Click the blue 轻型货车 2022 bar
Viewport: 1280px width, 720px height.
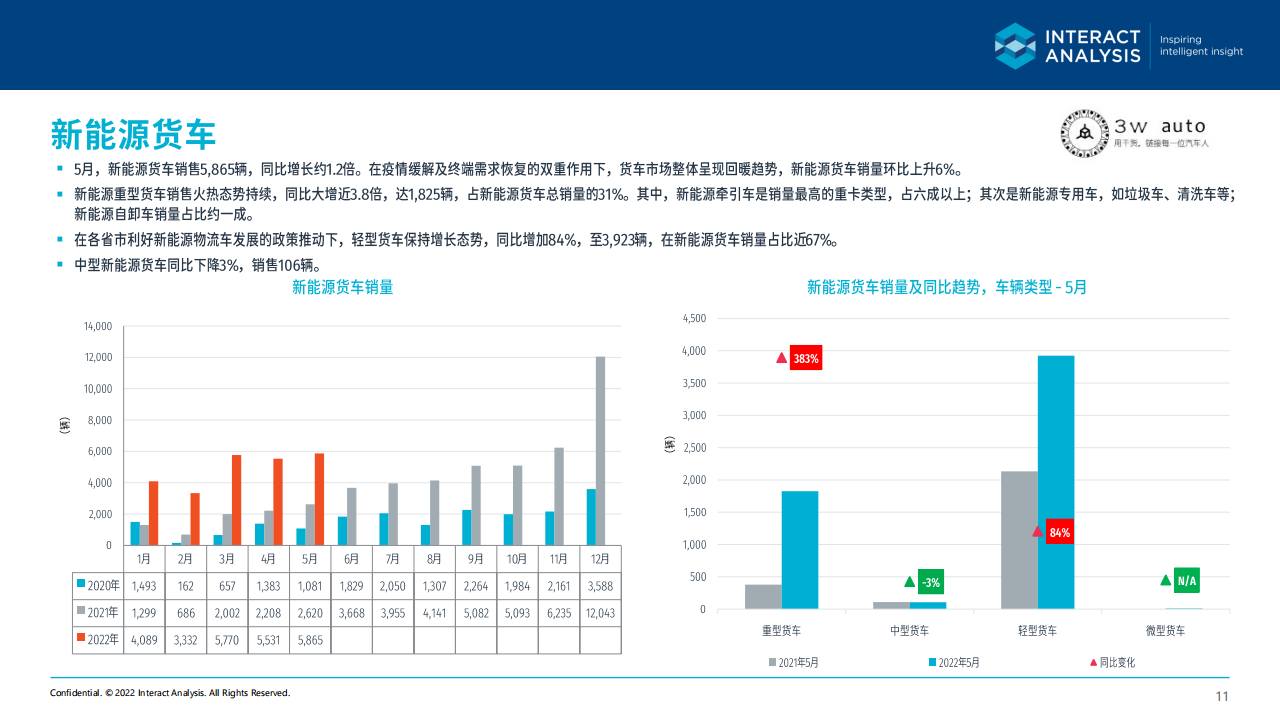[1056, 482]
